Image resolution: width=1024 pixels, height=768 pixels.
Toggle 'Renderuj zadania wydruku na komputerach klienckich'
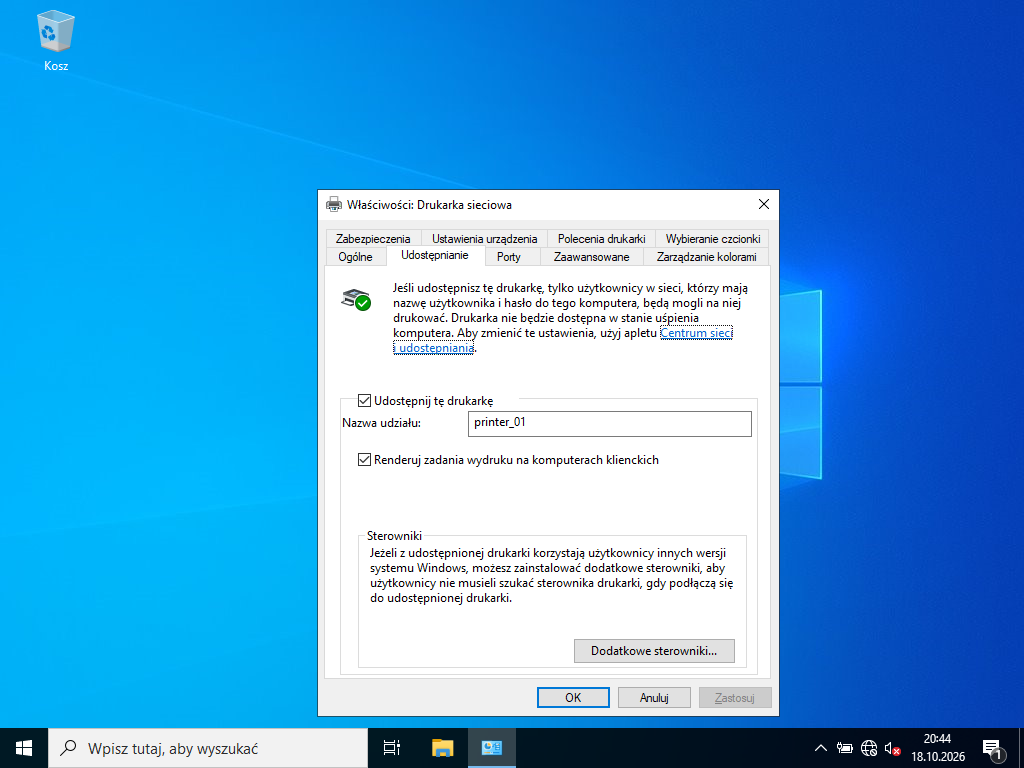tap(364, 460)
